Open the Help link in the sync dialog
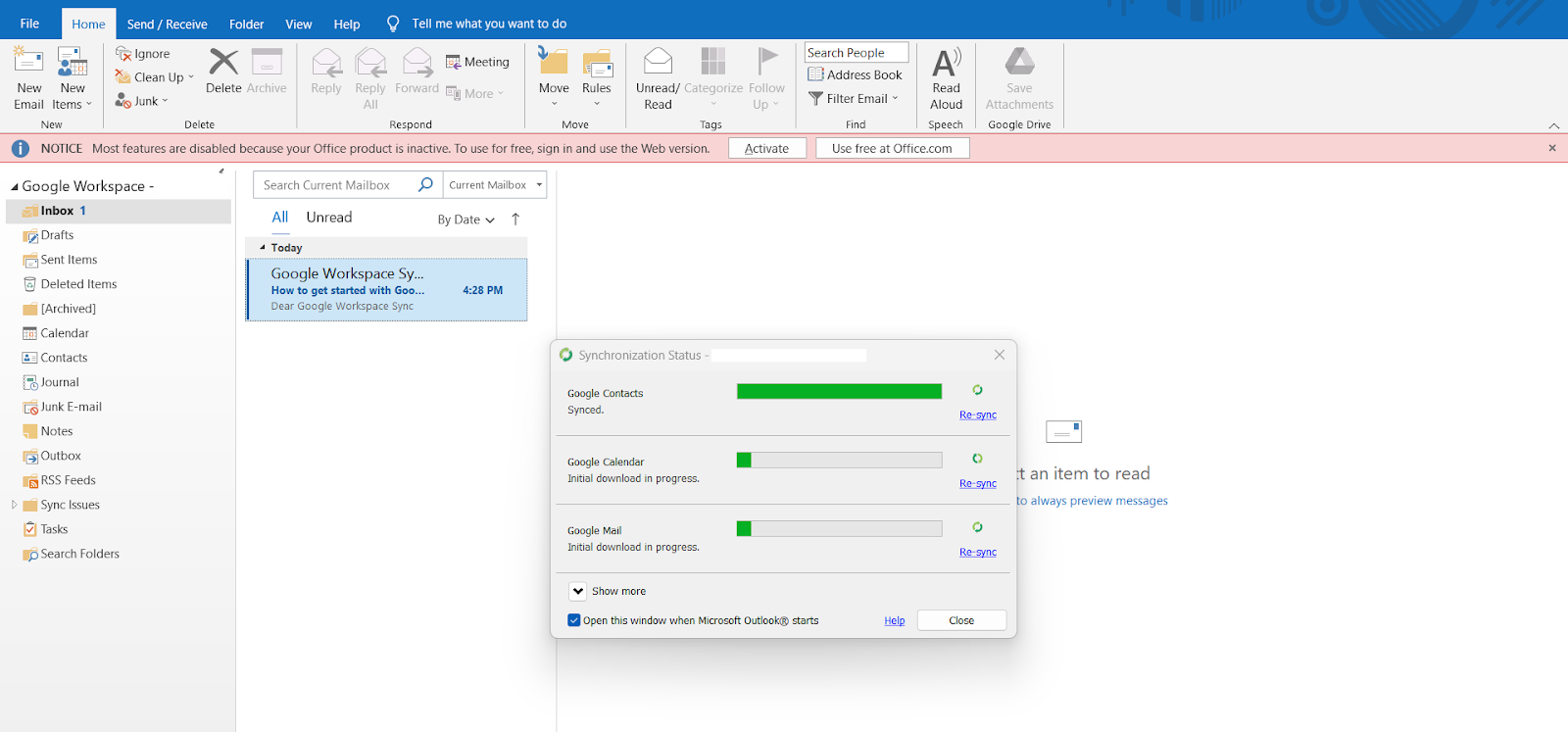This screenshot has height=732, width=1568. [x=895, y=620]
